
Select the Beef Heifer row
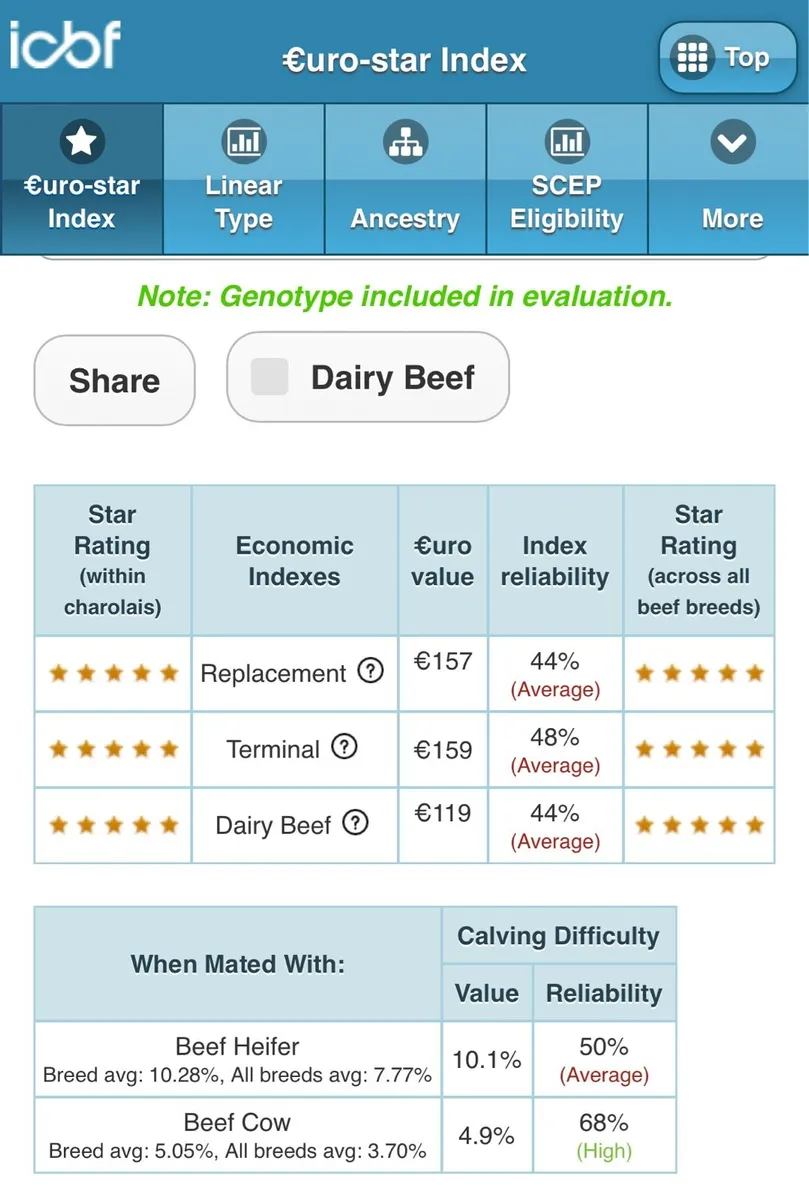click(x=355, y=1060)
